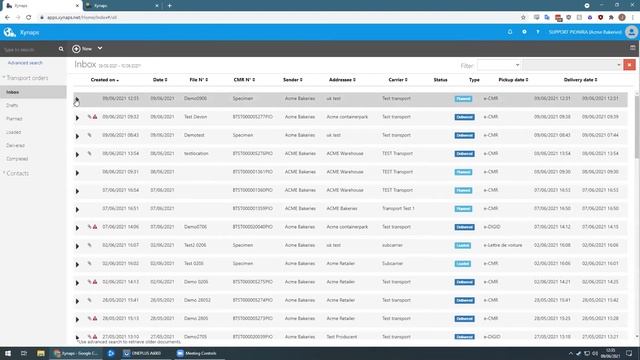The width and height of the screenshot is (640, 360).
Task: Open File Explorer from taskbar
Action: [x=40, y=353]
